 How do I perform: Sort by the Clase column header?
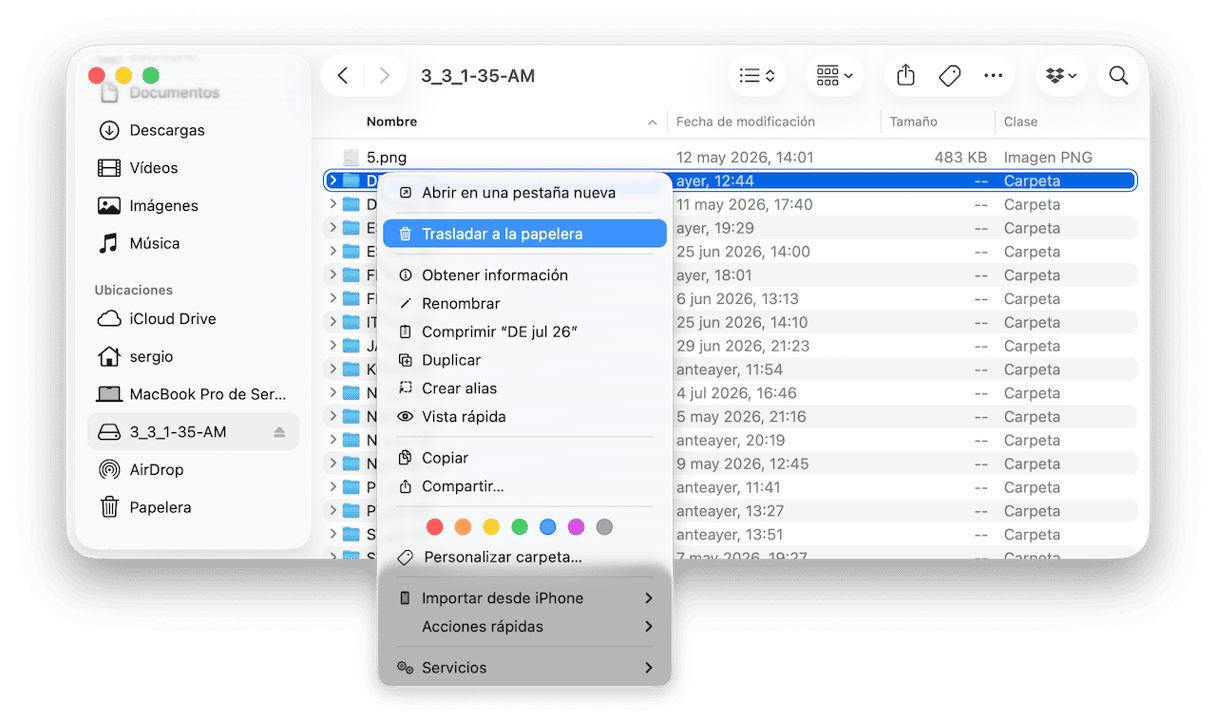point(1020,122)
